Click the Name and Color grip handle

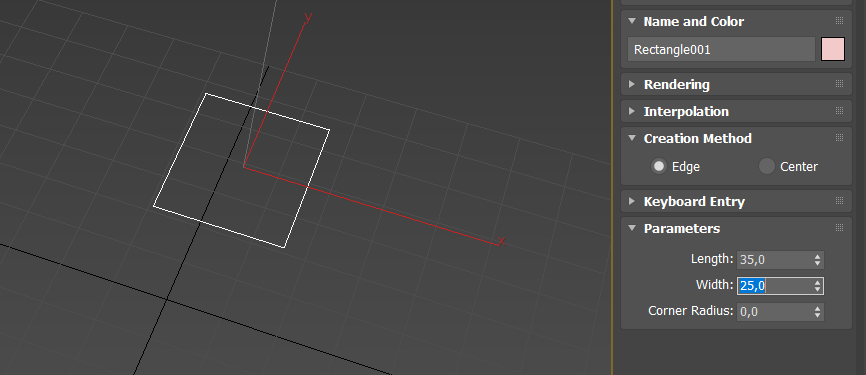839,21
